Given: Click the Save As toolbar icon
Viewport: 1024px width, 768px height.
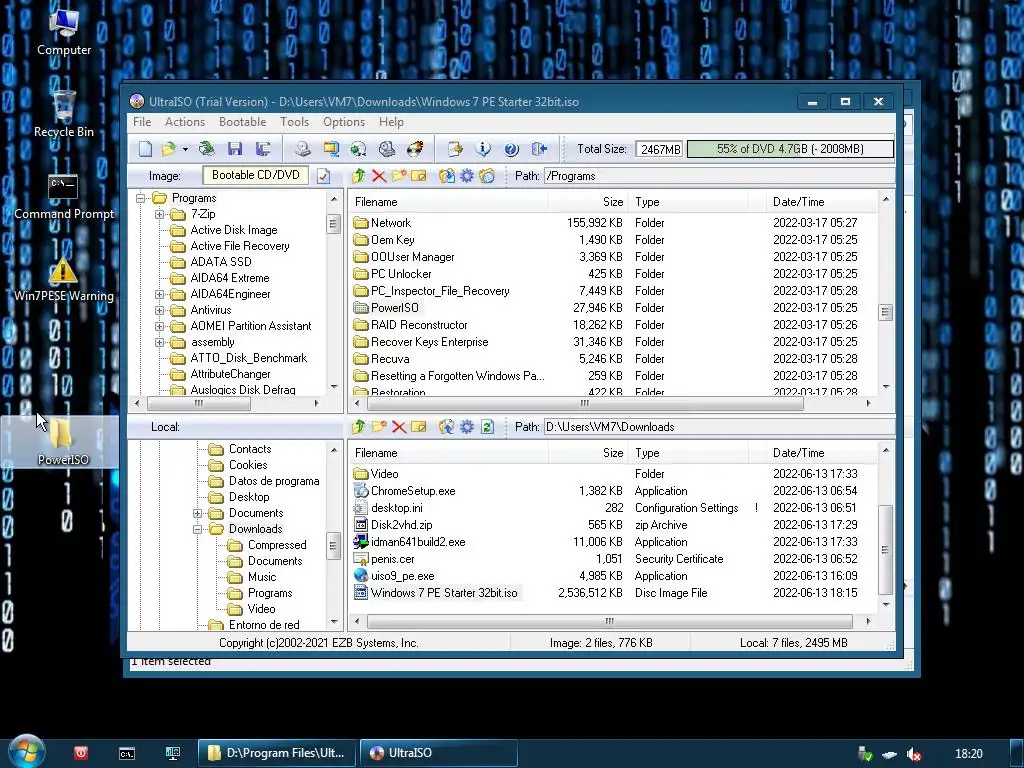Looking at the screenshot, I should tap(263, 149).
